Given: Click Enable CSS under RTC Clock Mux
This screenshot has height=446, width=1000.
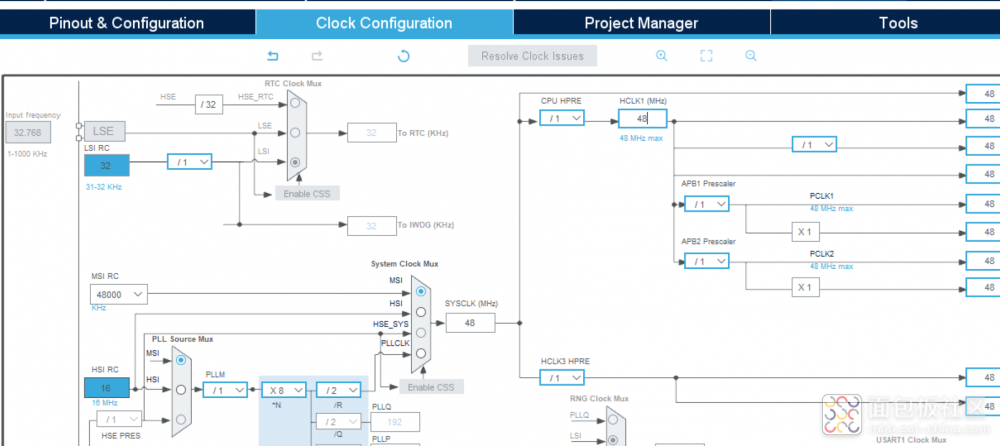Looking at the screenshot, I should 307,193.
